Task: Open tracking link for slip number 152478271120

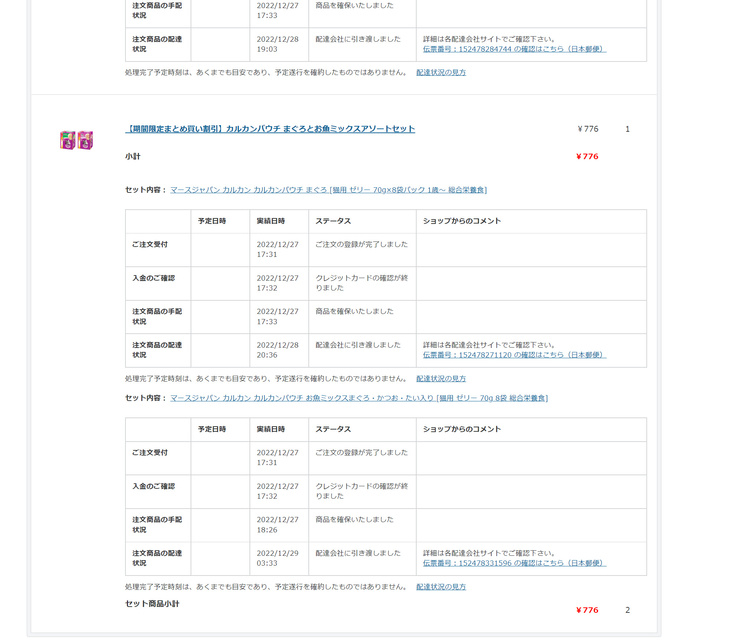Action: [x=514, y=355]
